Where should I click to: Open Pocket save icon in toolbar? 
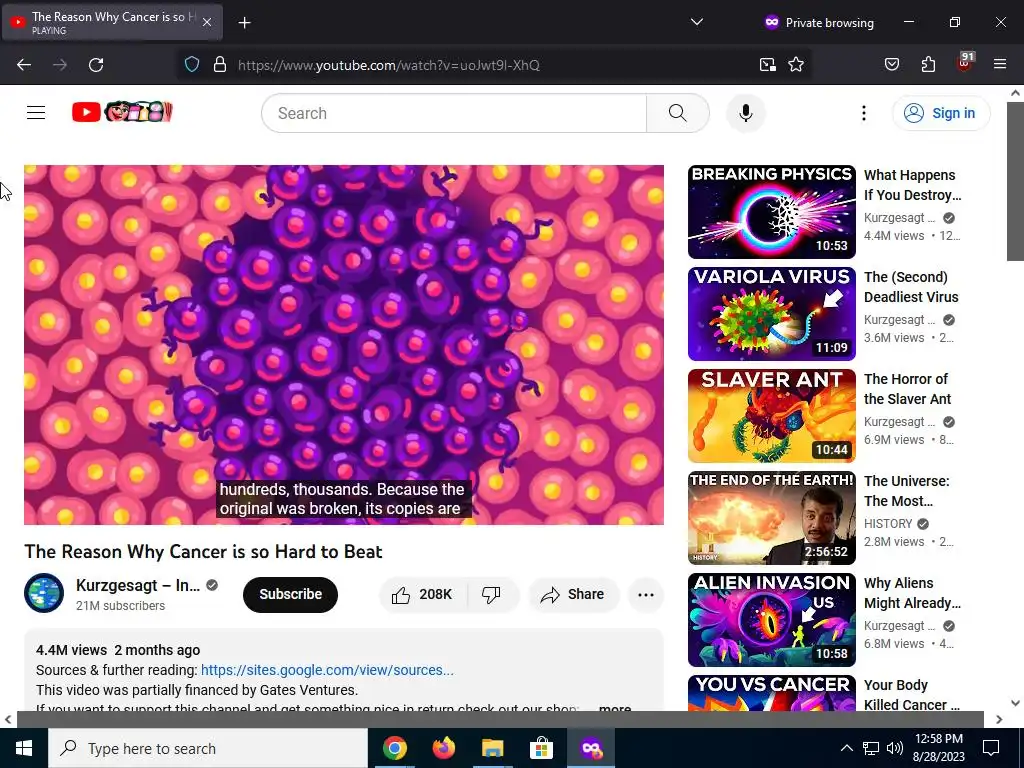[x=891, y=65]
